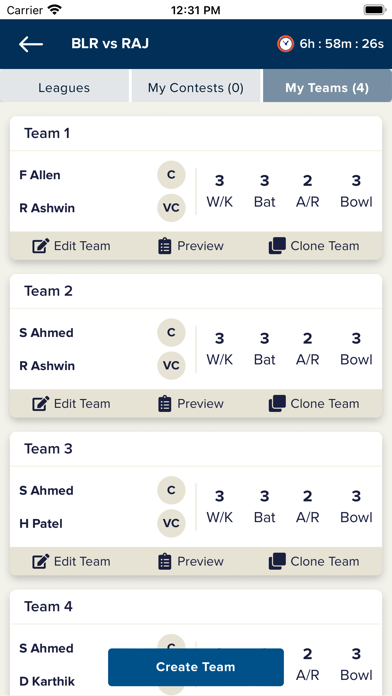
Task: Click Edit Team label on Team 3
Action: point(82,562)
